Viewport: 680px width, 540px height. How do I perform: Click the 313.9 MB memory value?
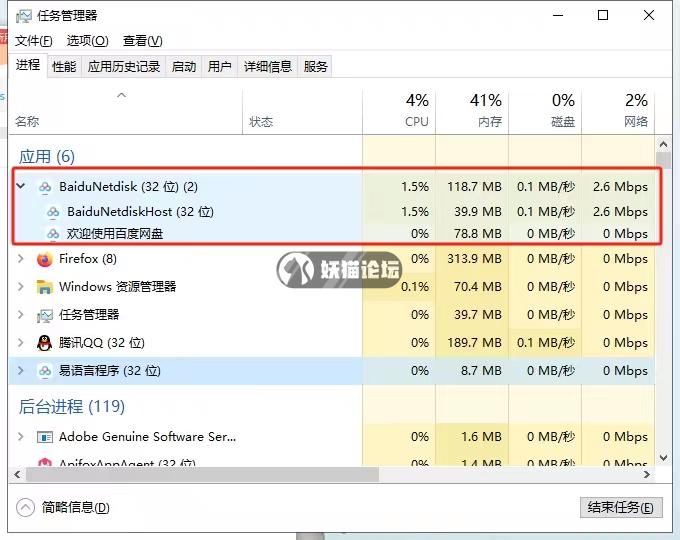pos(474,259)
